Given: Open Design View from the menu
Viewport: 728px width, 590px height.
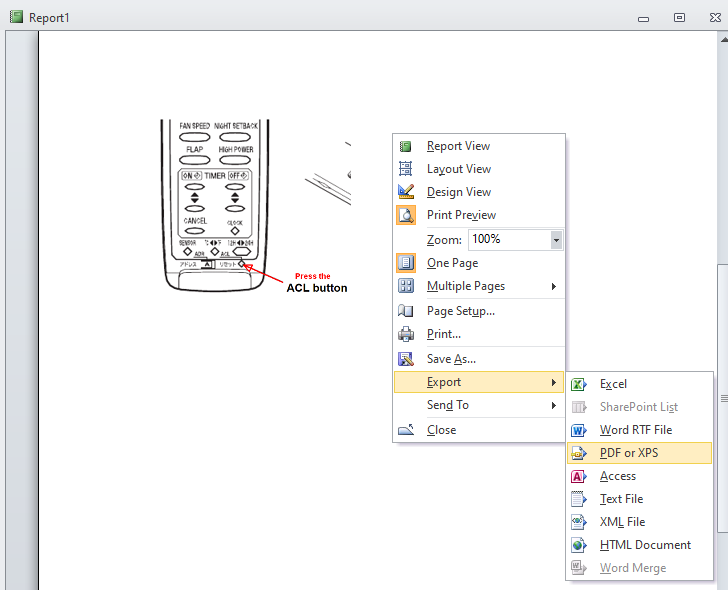Looking at the screenshot, I should (x=479, y=192).
